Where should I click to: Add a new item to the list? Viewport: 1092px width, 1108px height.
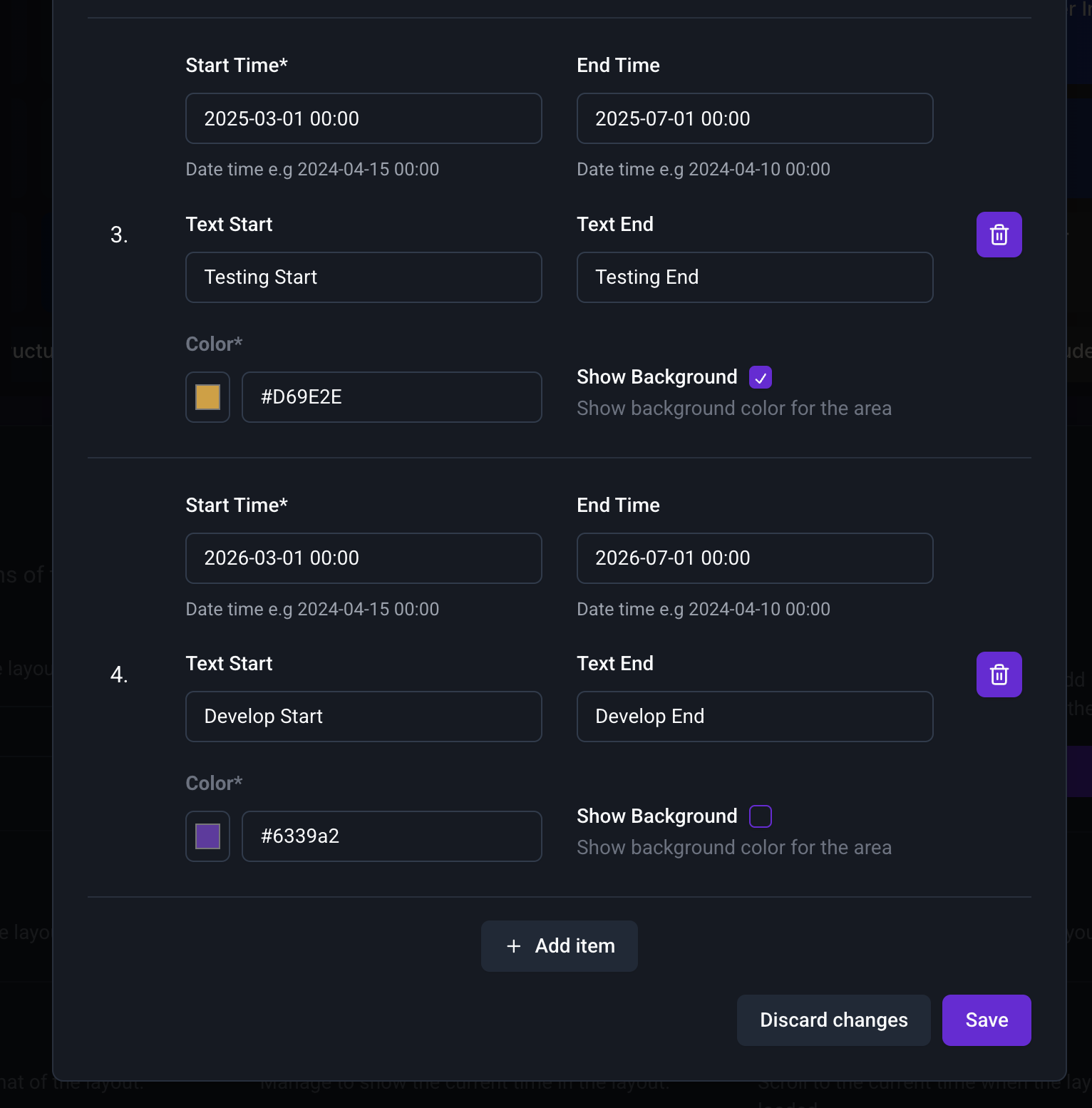[560, 946]
